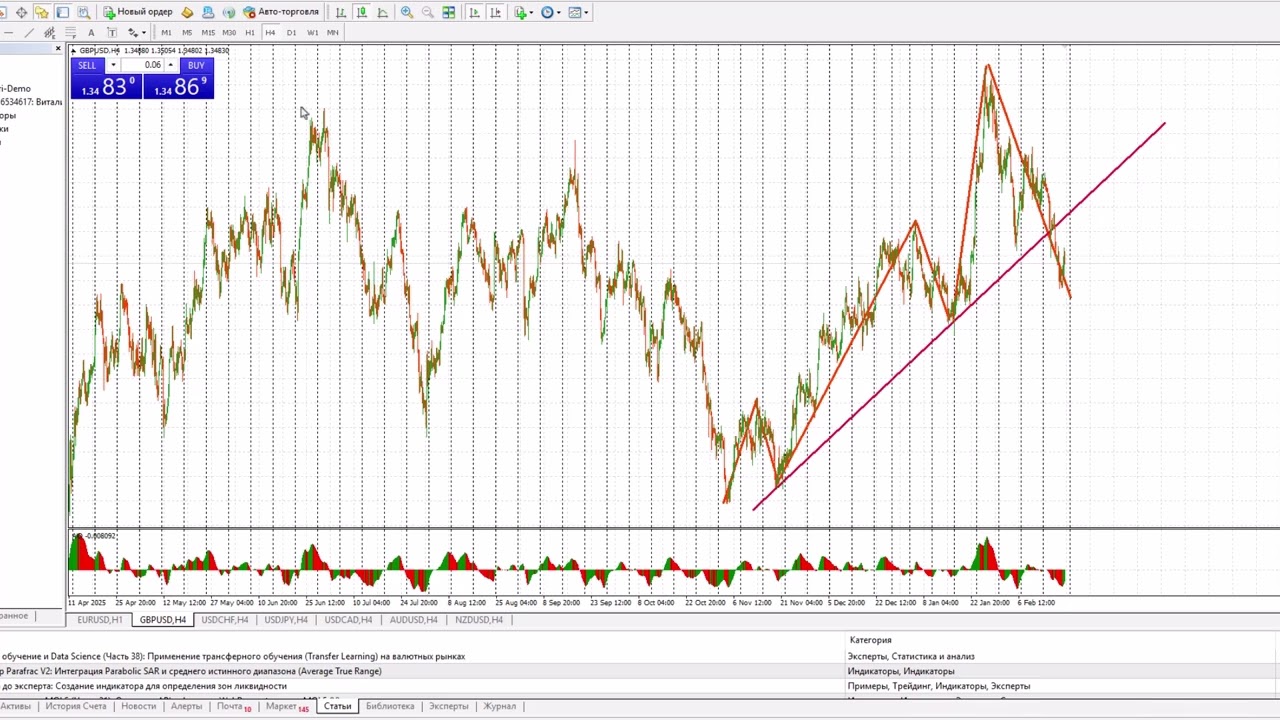Switch timeframe to W1
This screenshot has height=720, width=1280.
pos(312,33)
